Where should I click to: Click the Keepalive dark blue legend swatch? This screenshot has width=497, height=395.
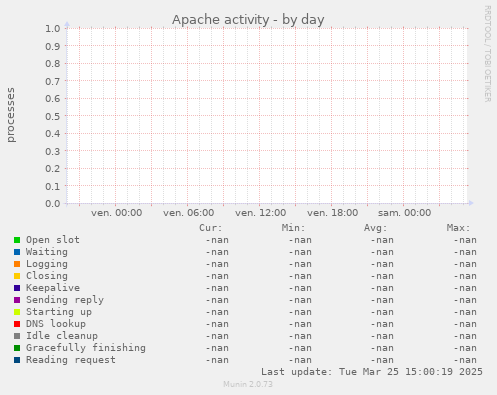[x=17, y=288]
